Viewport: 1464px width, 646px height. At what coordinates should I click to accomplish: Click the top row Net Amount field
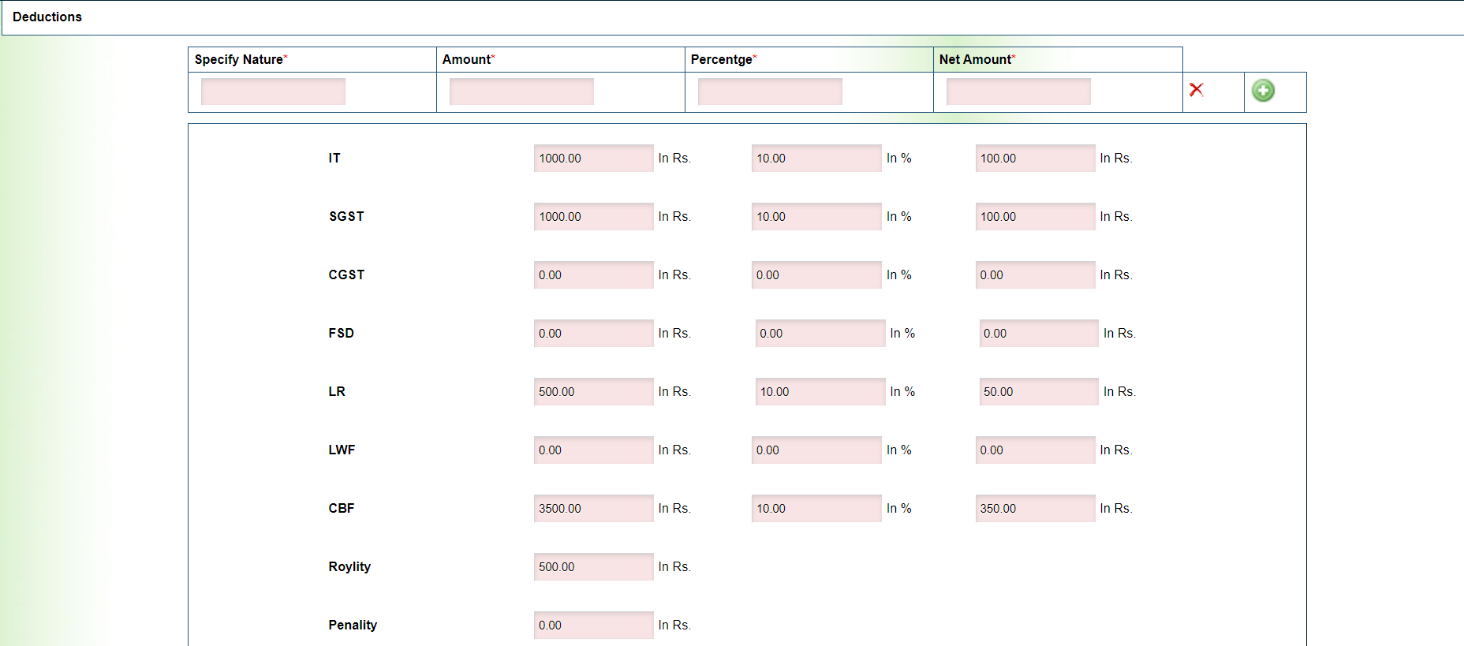click(x=1018, y=92)
